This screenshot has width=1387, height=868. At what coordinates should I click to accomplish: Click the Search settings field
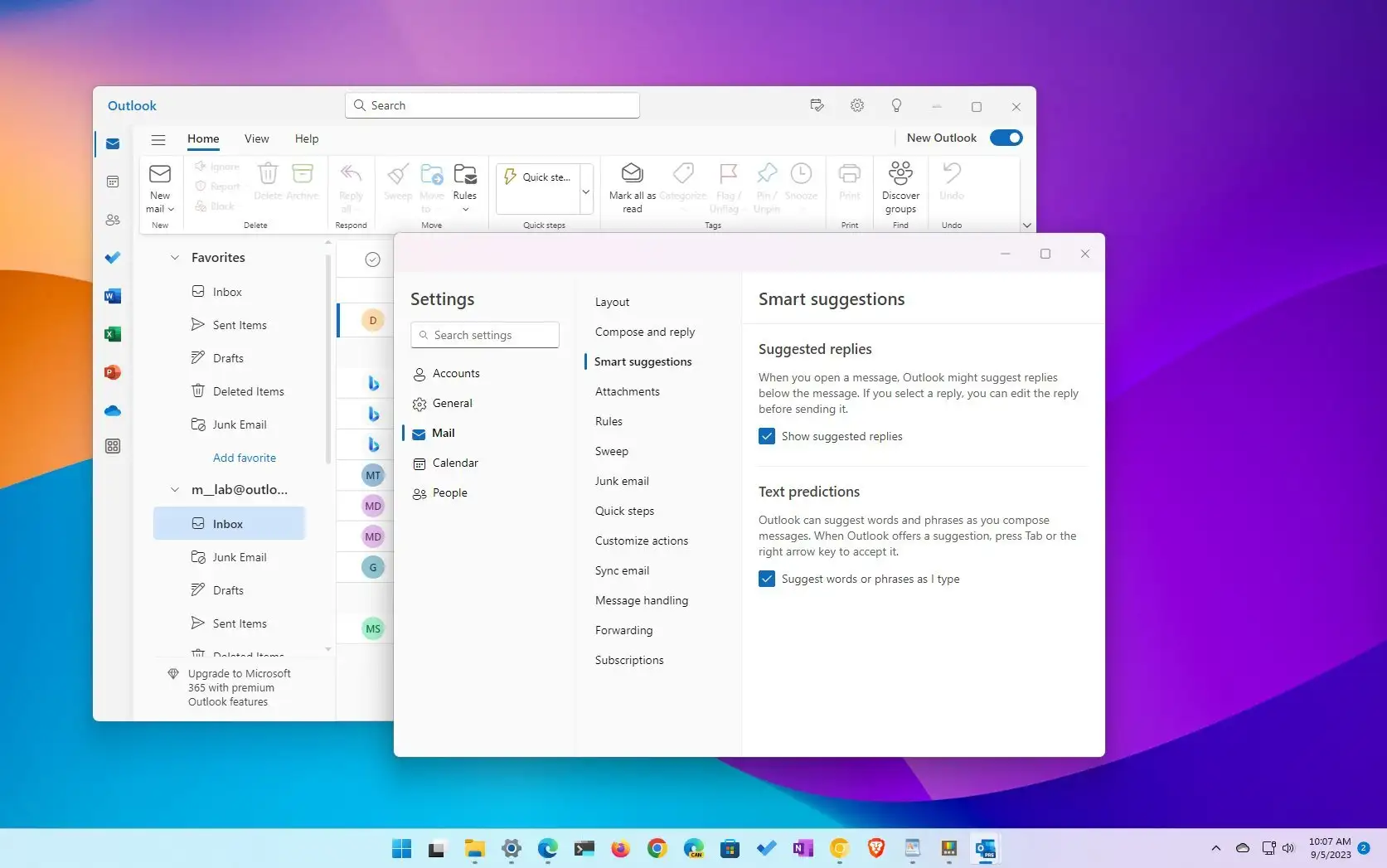click(484, 335)
